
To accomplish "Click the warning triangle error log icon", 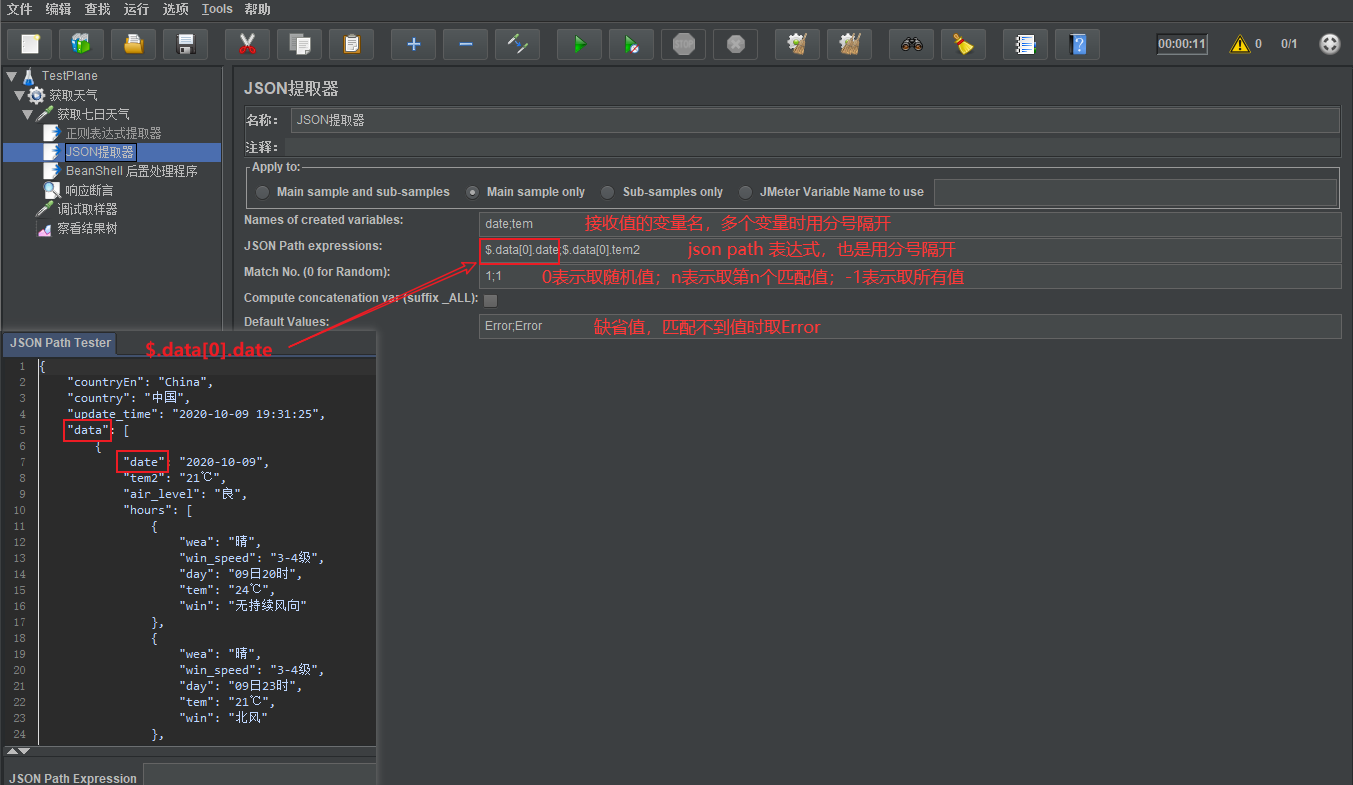I will [1240, 44].
